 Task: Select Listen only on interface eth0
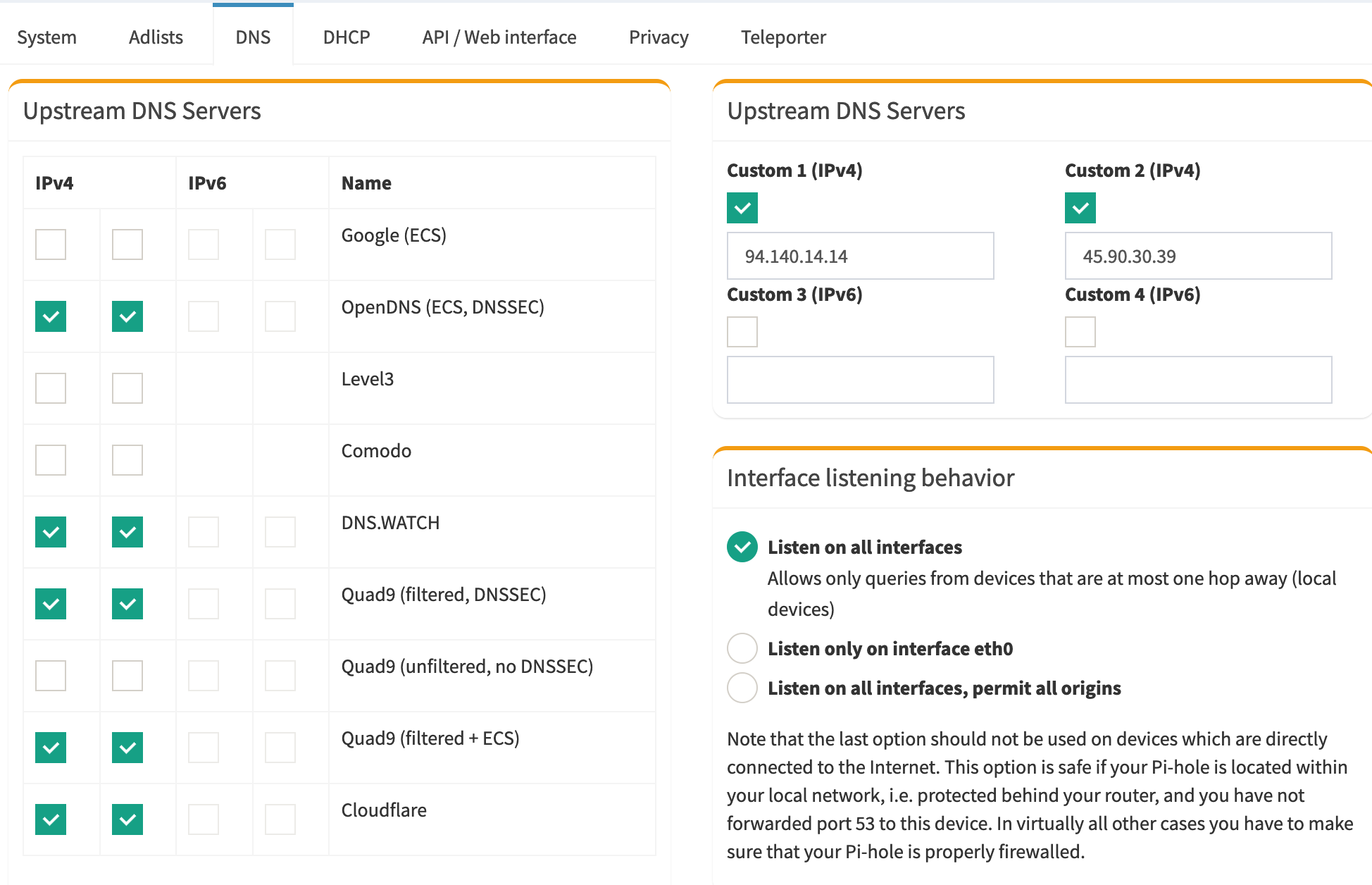coord(742,648)
